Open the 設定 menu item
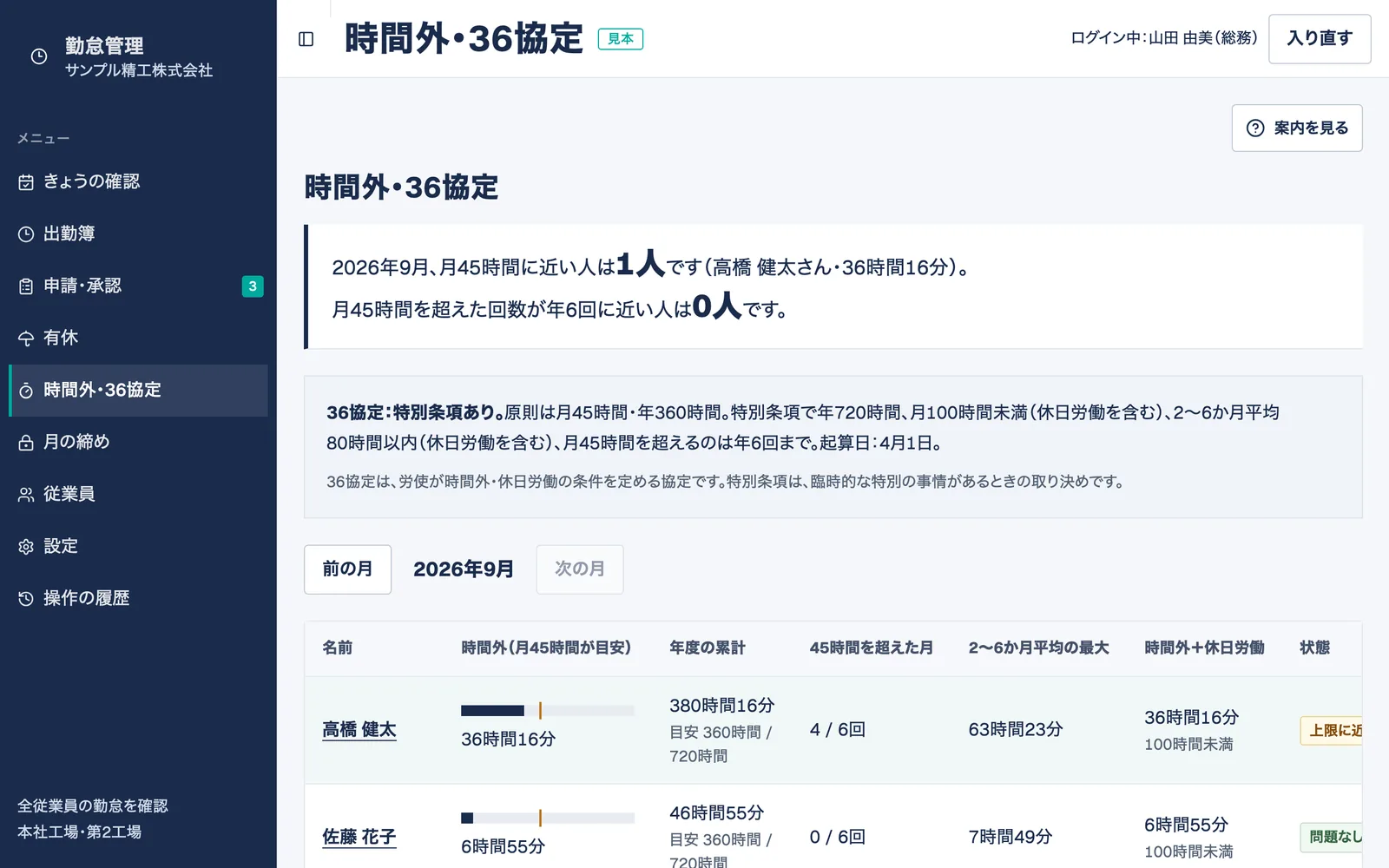 click(x=138, y=547)
